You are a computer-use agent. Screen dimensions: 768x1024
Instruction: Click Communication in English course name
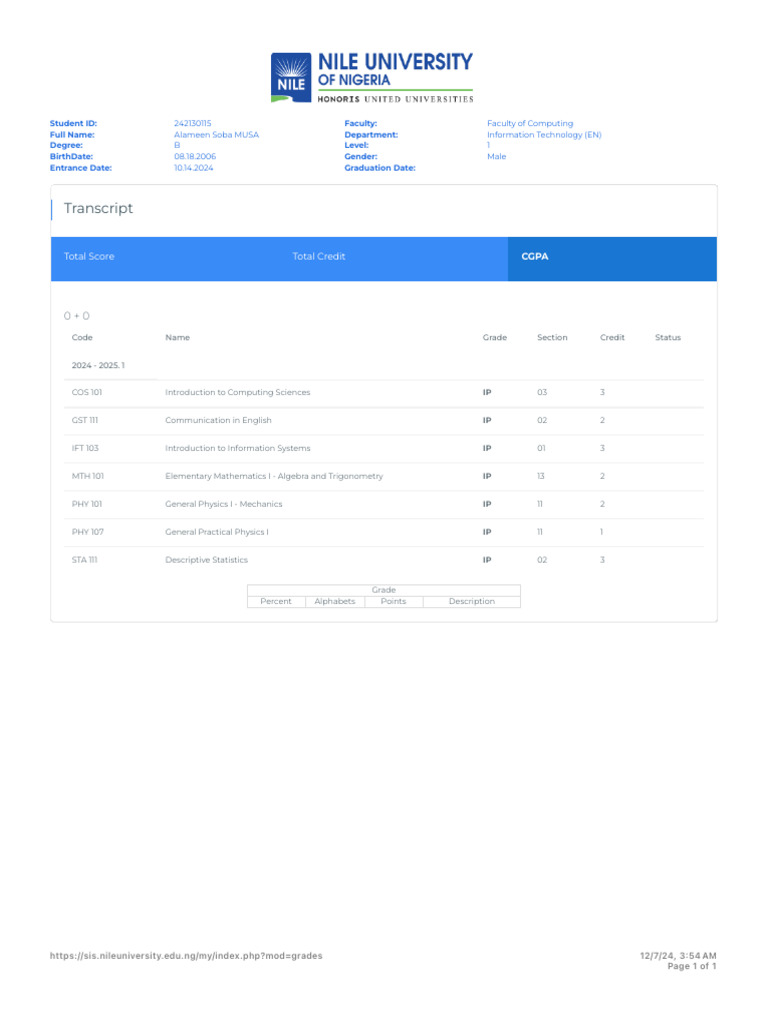point(218,421)
